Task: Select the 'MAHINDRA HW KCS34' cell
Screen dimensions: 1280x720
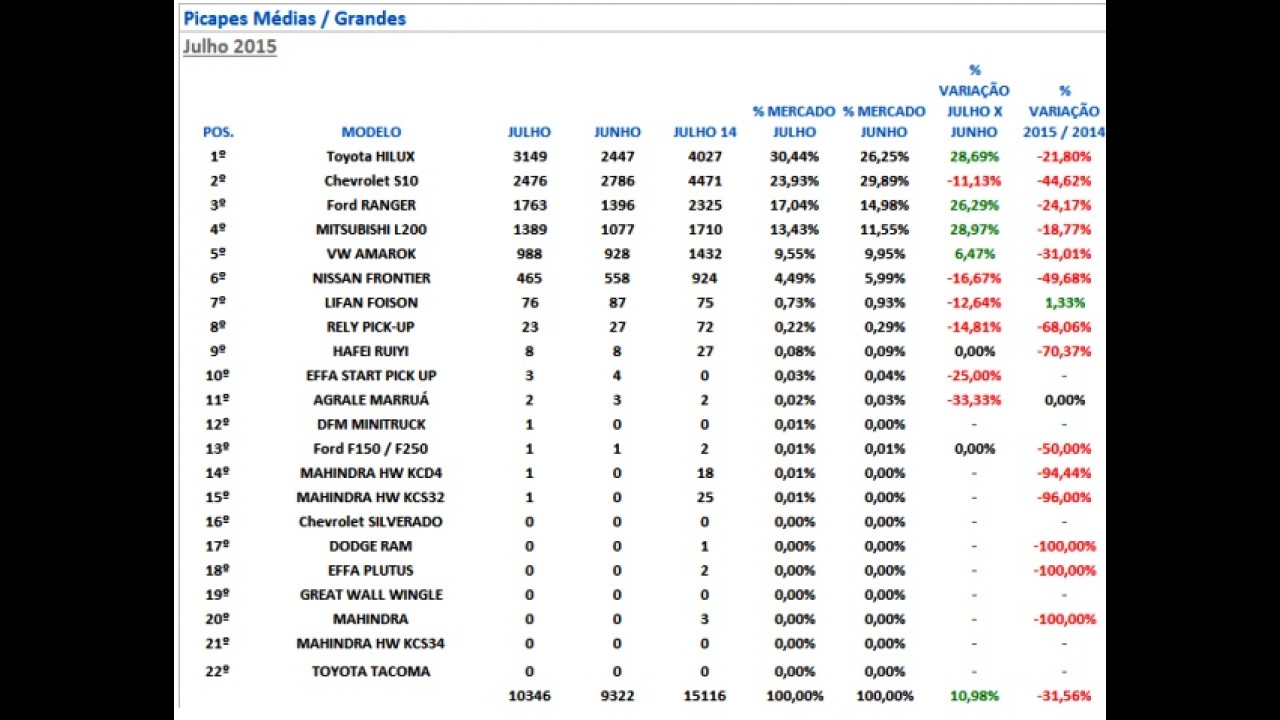Action: click(x=371, y=643)
